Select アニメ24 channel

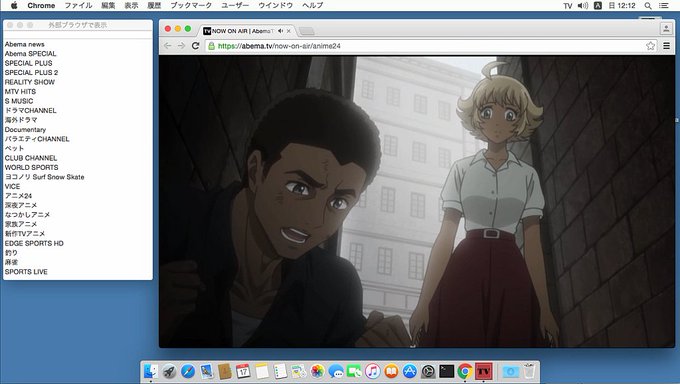pyautogui.click(x=18, y=196)
